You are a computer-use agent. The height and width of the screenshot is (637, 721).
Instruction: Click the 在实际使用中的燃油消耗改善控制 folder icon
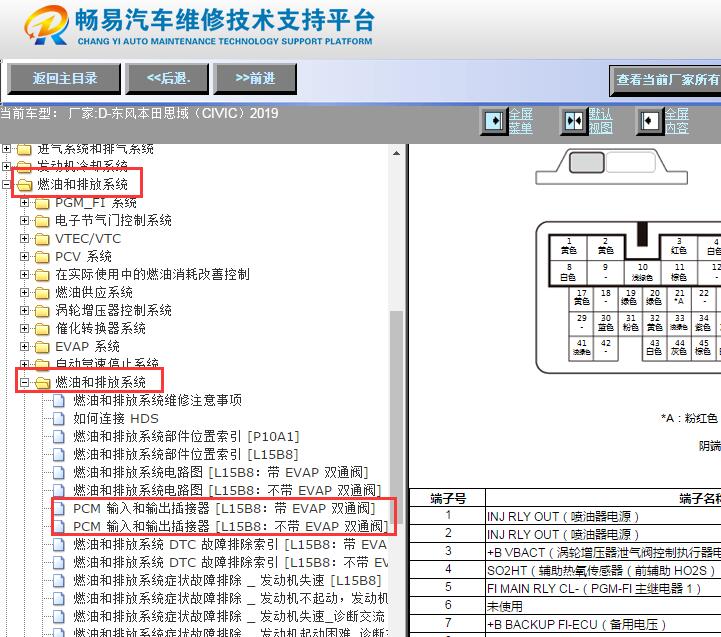42,275
